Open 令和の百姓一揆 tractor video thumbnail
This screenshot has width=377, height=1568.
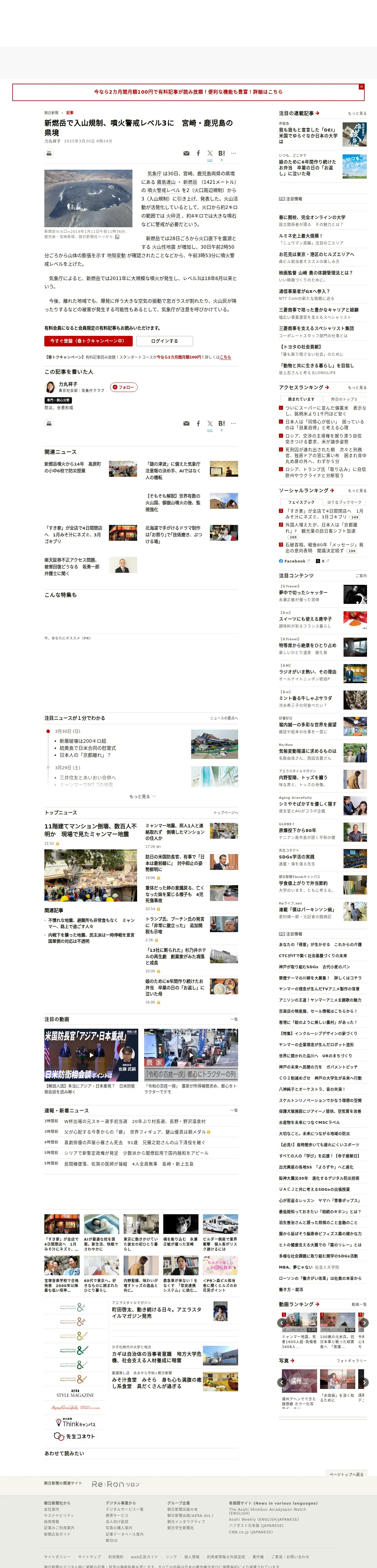[191, 1055]
